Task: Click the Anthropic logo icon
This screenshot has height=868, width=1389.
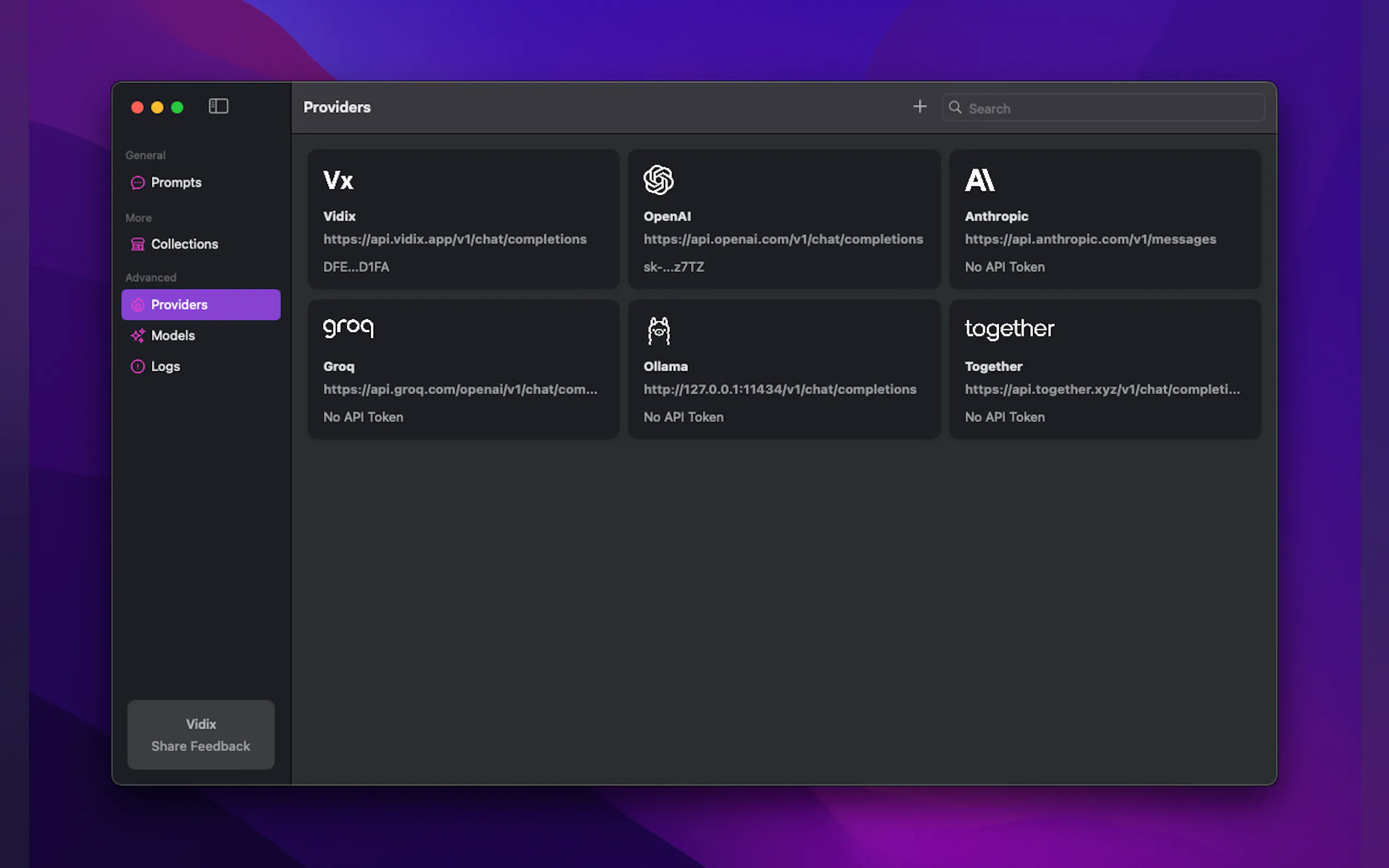Action: coord(979,180)
